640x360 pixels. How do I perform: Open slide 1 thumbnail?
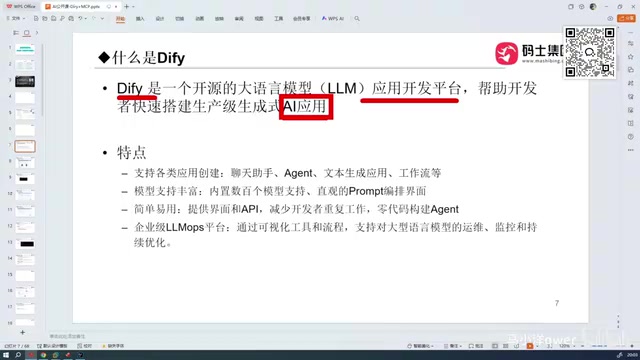[25, 49]
